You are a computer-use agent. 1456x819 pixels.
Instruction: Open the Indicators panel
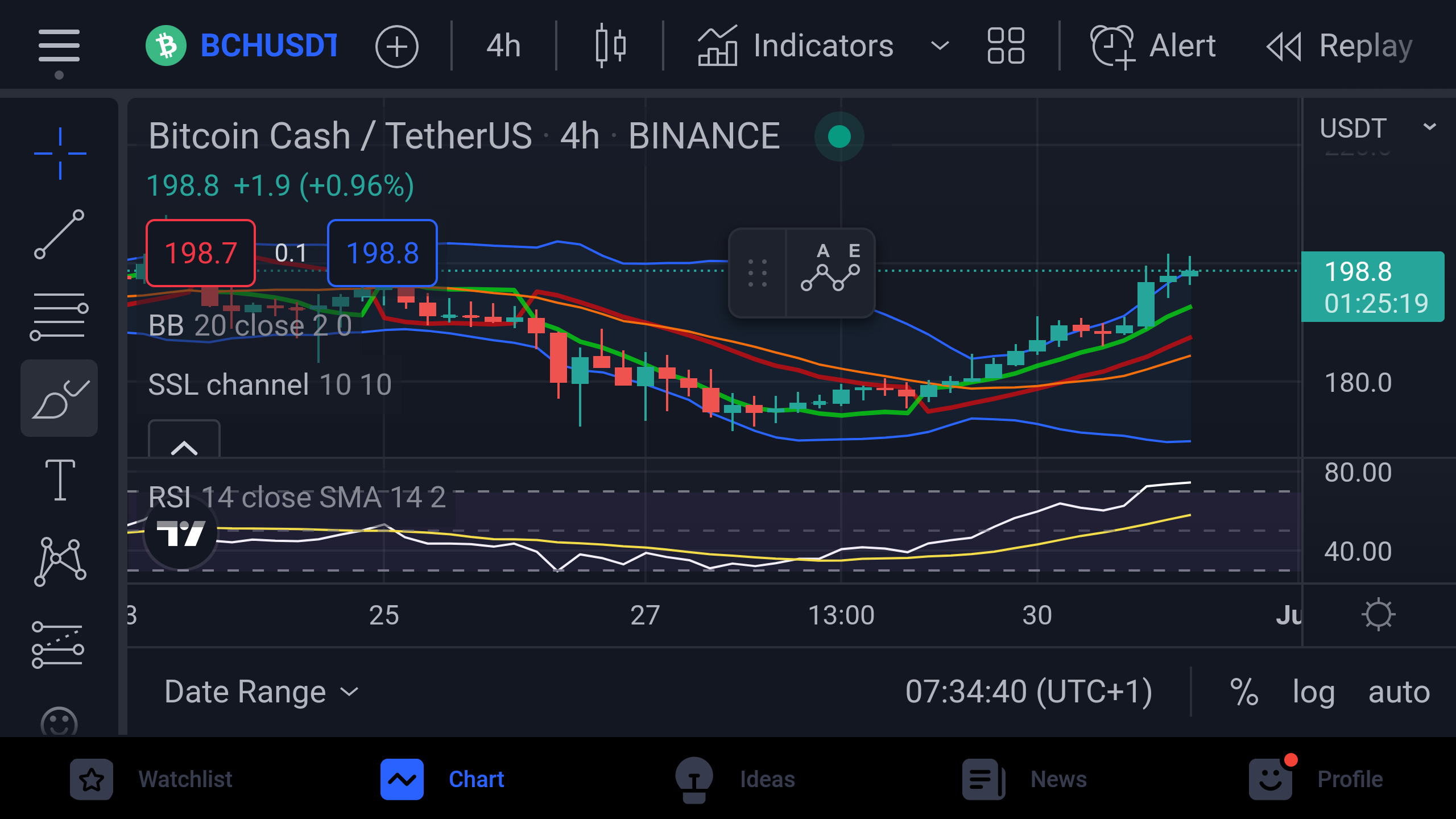click(x=796, y=45)
